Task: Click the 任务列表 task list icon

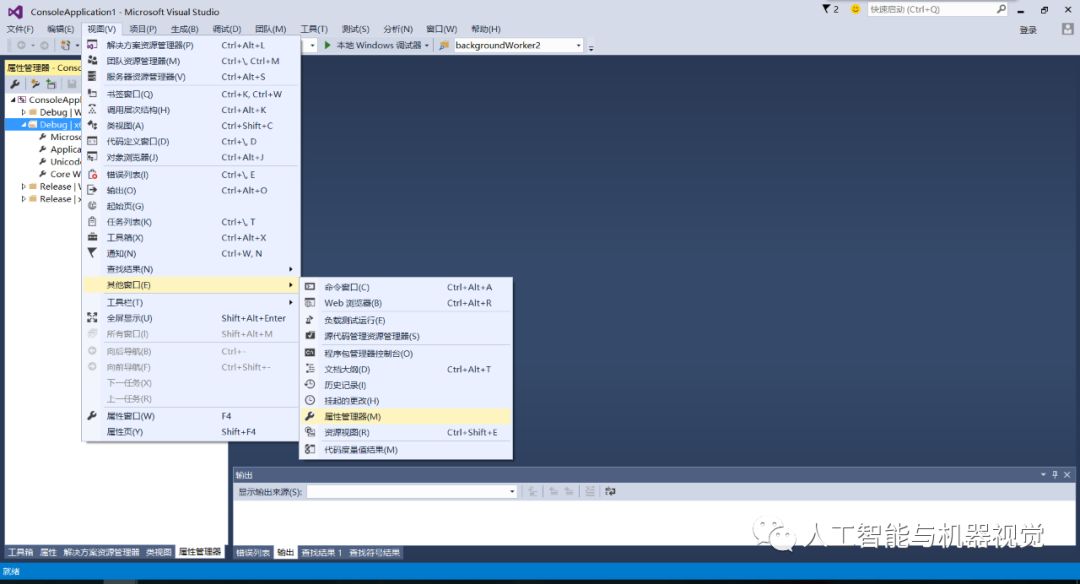Action: [x=92, y=222]
